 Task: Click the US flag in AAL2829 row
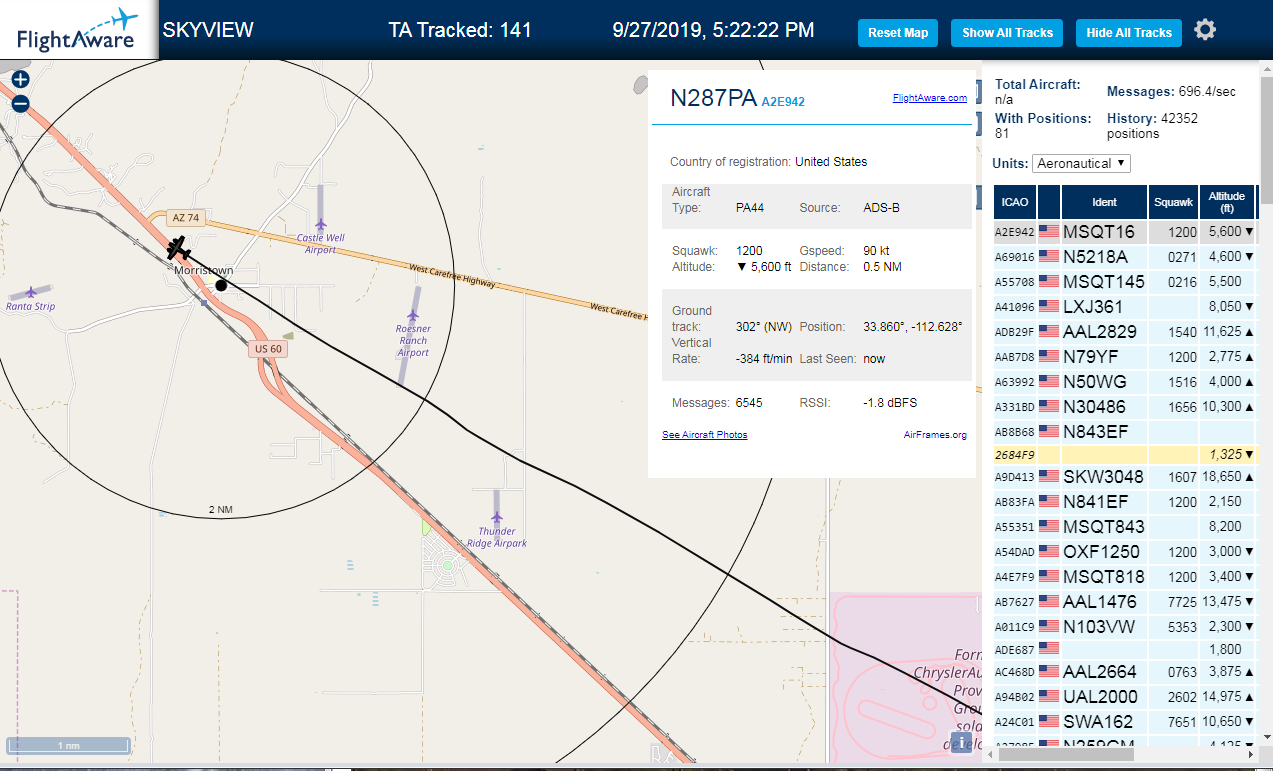click(x=1049, y=332)
